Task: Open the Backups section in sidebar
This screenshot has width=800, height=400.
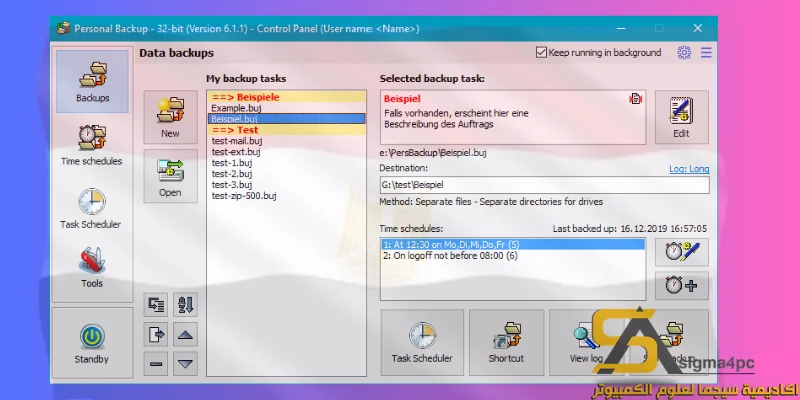Action: (92, 81)
